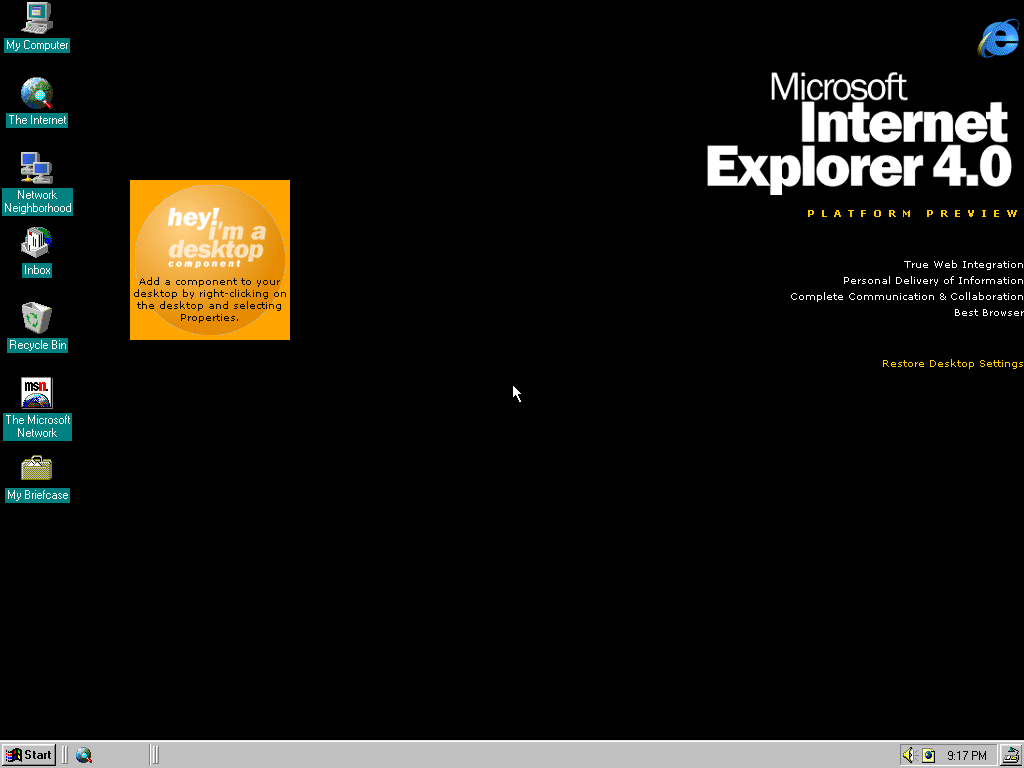Select the Recycle Bin label text
This screenshot has width=1024, height=768.
(37, 345)
